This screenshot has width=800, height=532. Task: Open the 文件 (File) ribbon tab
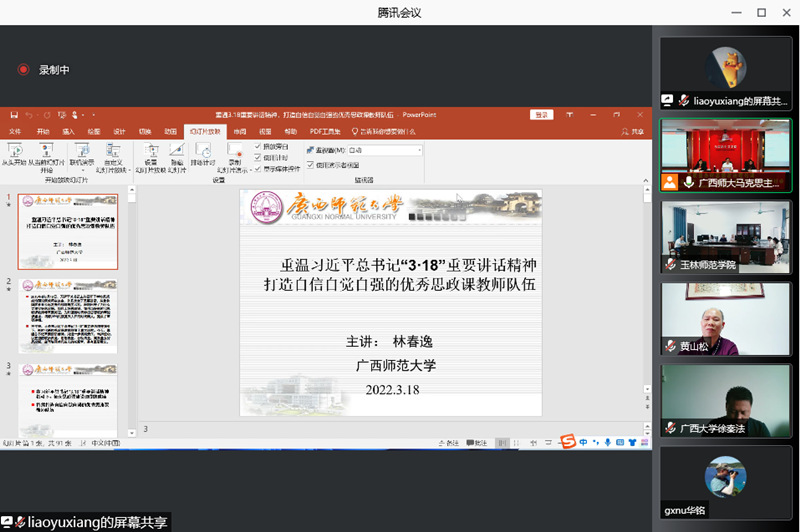click(x=15, y=131)
